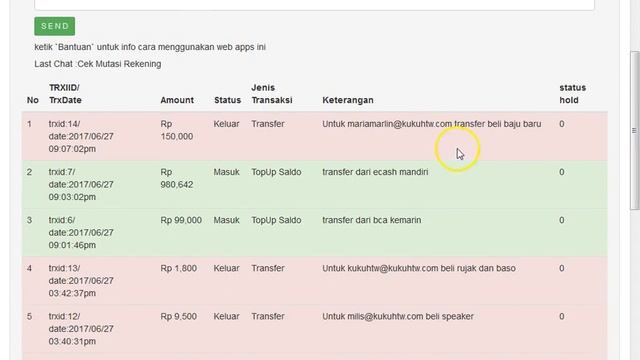
Task: Click 'transfer dari ecash mandiri' description
Action: point(376,172)
